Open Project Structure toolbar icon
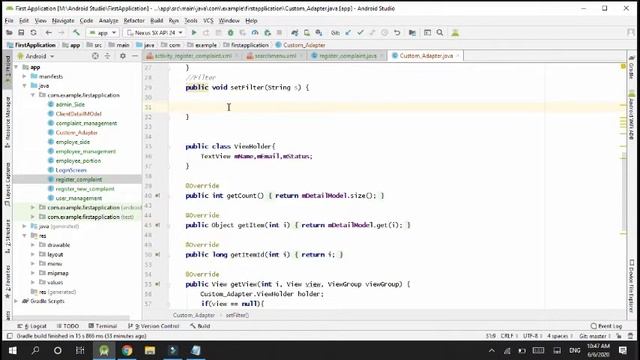 point(412,33)
